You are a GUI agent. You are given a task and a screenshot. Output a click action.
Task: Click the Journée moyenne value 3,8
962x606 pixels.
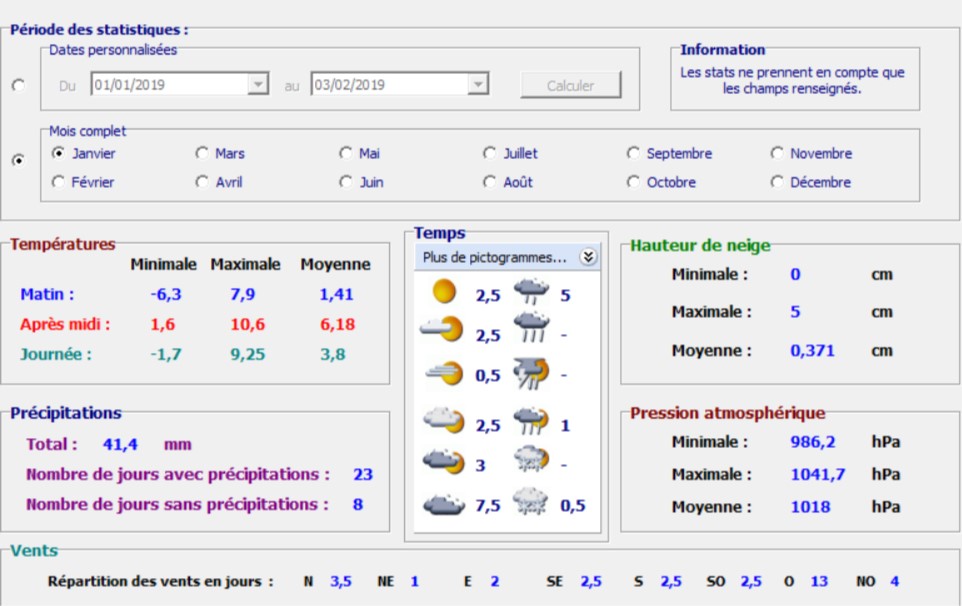point(333,354)
